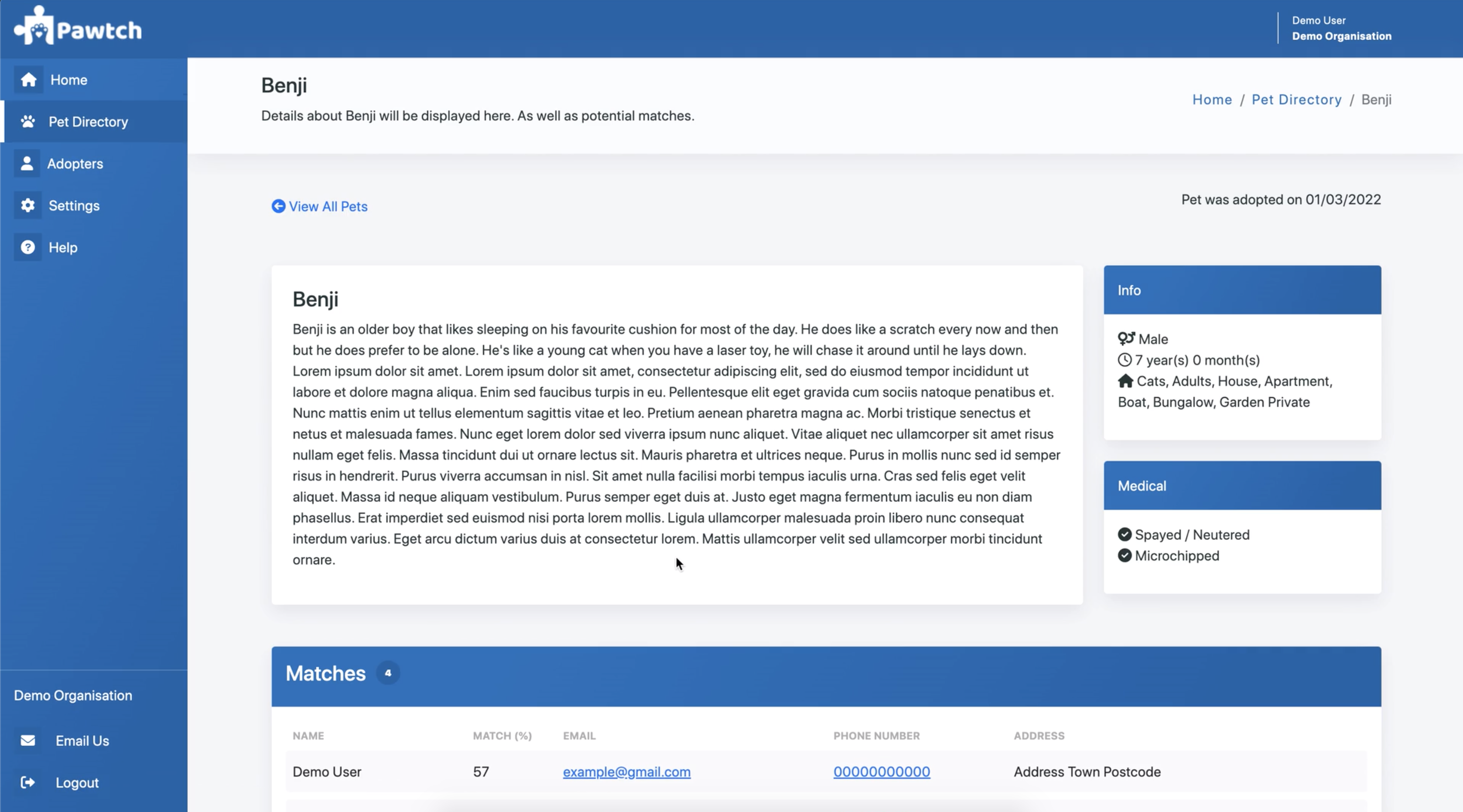
Task: Click the Settings gear icon
Action: pos(28,205)
